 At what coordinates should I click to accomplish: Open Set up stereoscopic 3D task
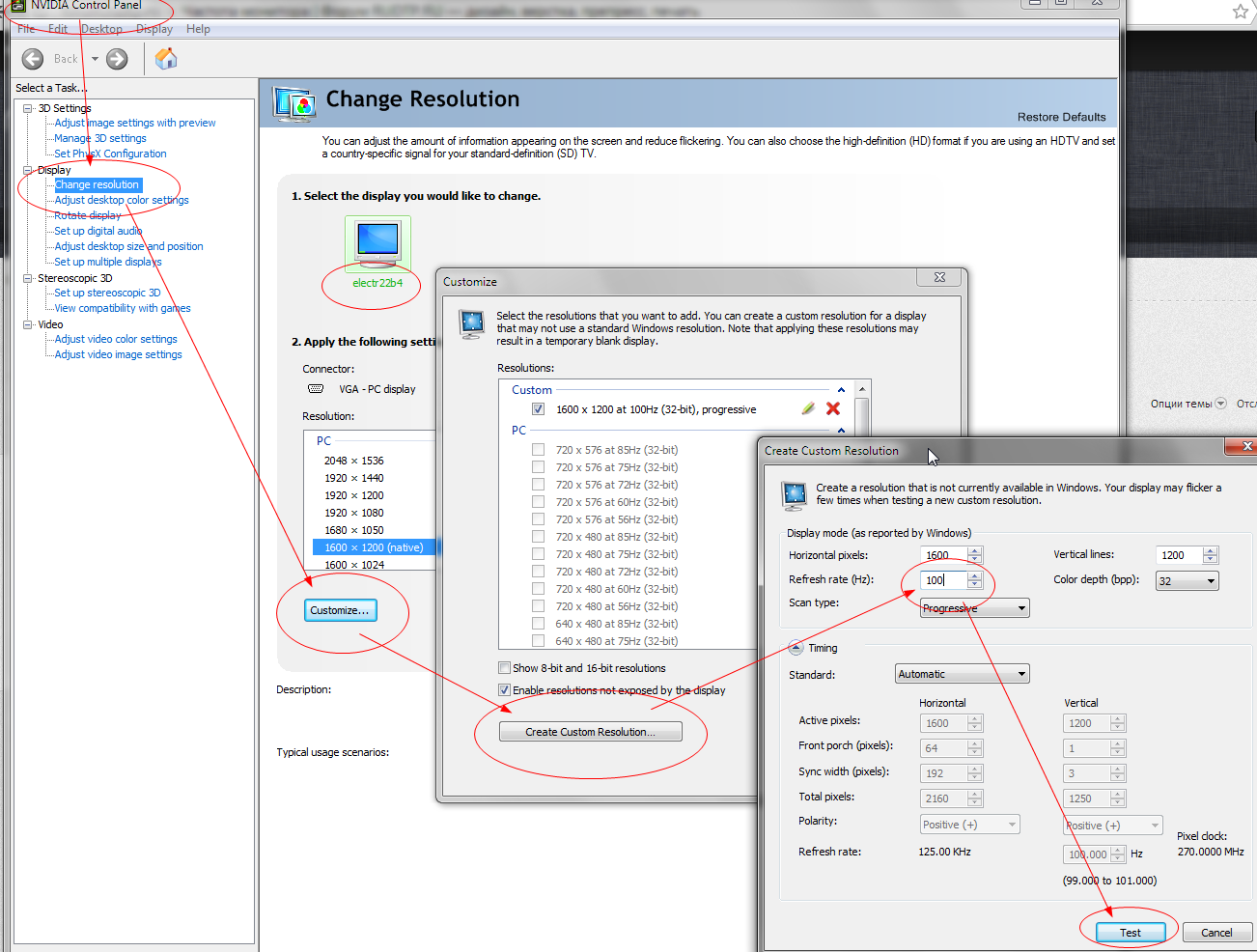(x=107, y=293)
